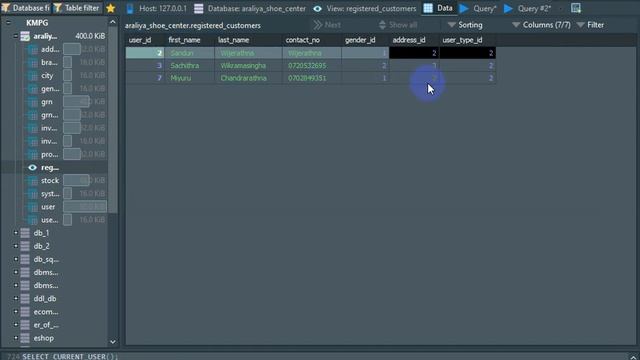Select the gen... table in tree
Image resolution: width=640 pixels, height=360 pixels.
[x=50, y=89]
